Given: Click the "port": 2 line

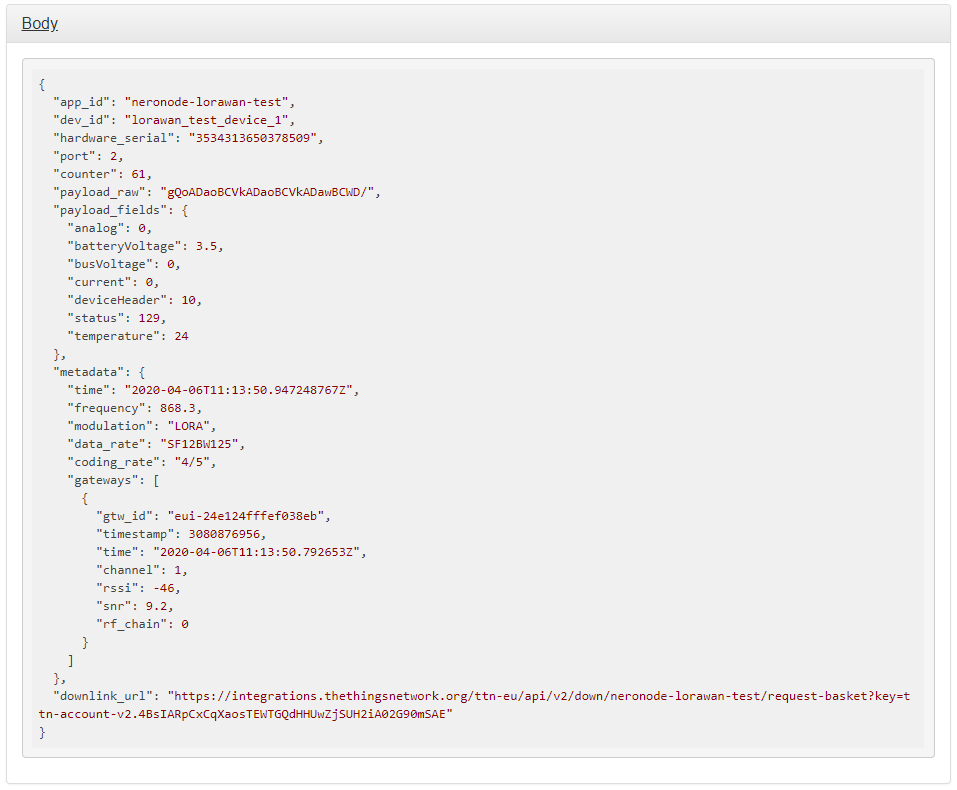Looking at the screenshot, I should (88, 156).
